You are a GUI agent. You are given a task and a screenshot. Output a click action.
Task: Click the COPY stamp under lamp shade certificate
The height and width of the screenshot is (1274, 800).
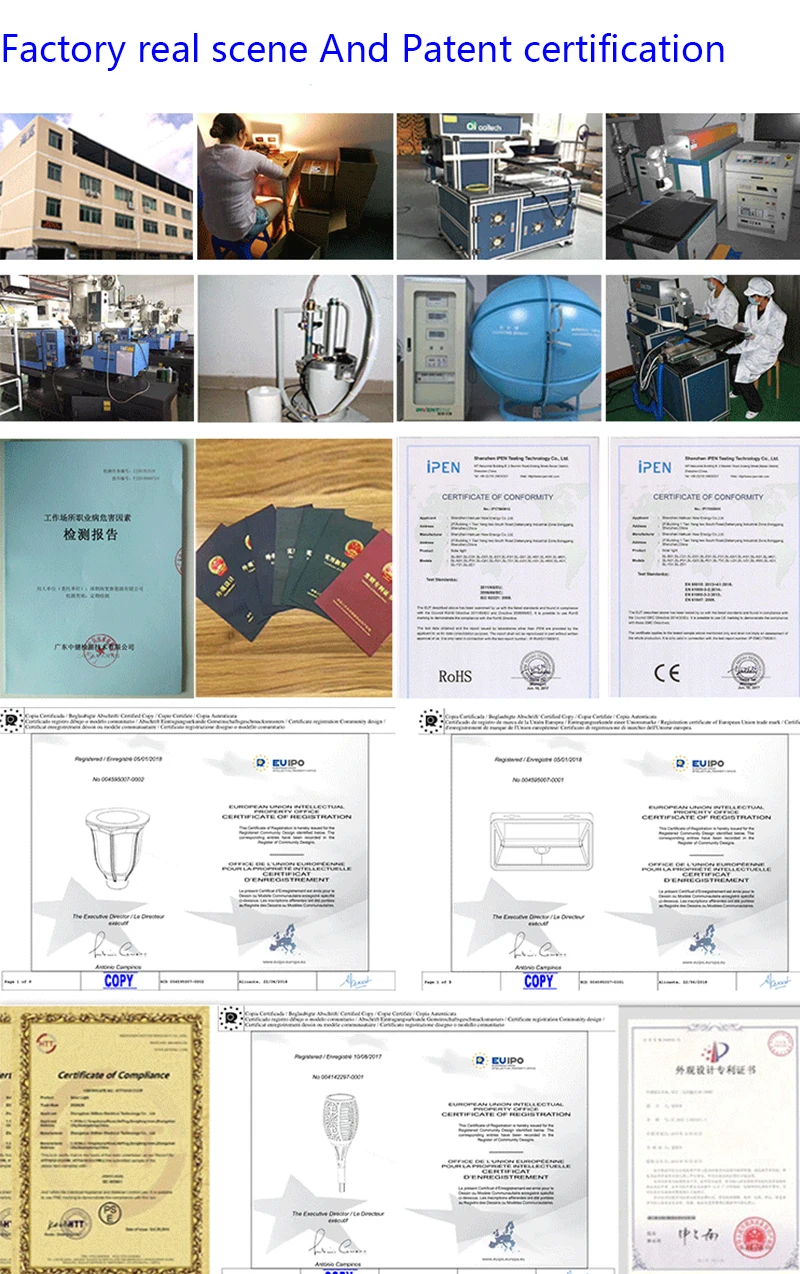[x=119, y=981]
